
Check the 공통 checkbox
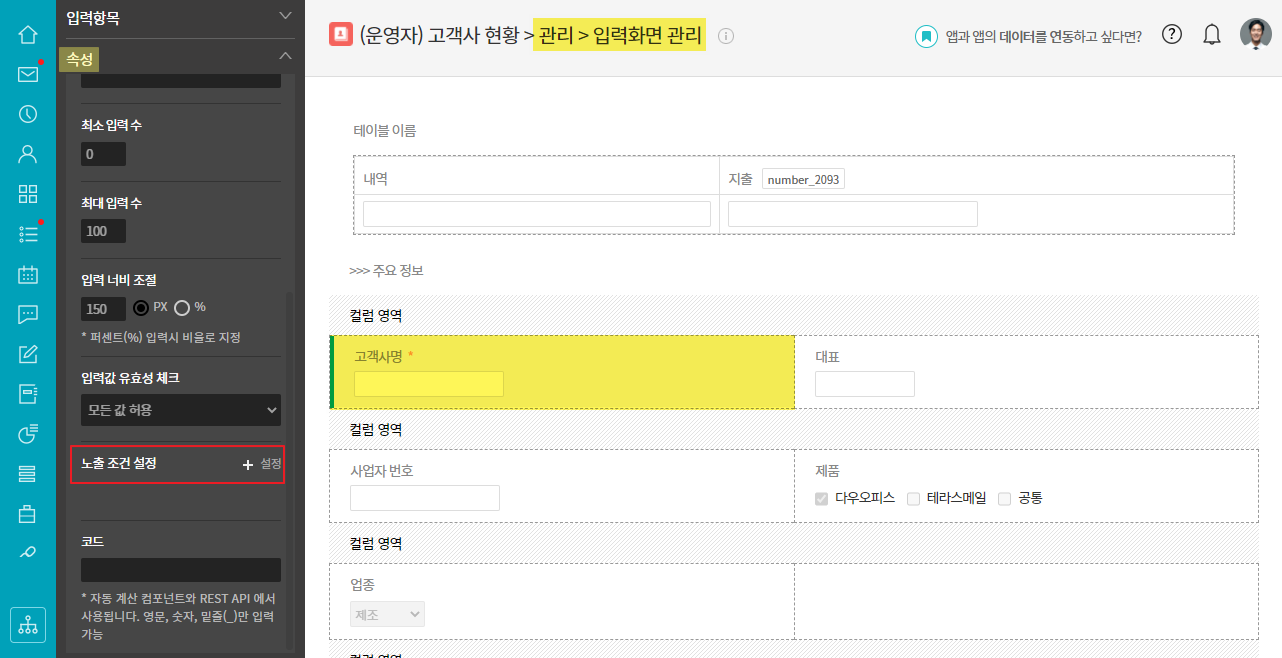pyautogui.click(x=1005, y=498)
